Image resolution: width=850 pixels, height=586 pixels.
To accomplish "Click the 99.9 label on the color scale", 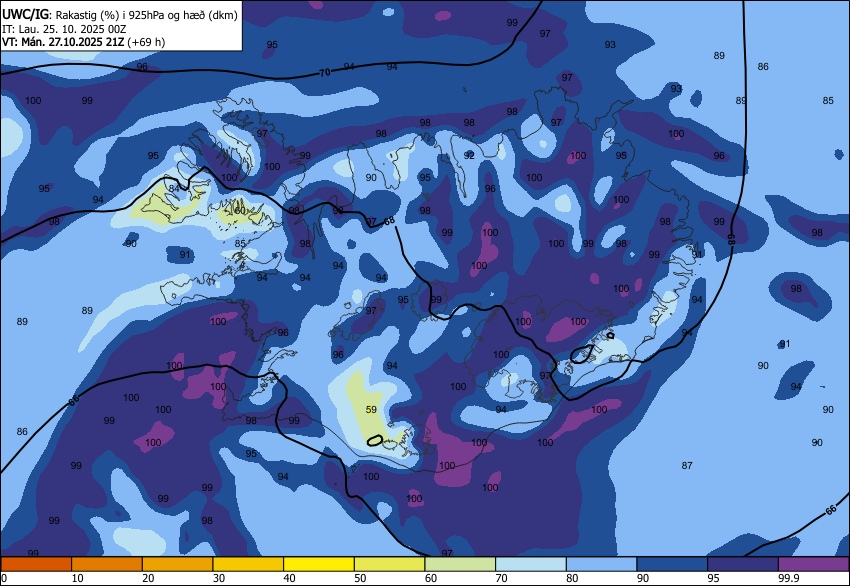I will (789, 578).
